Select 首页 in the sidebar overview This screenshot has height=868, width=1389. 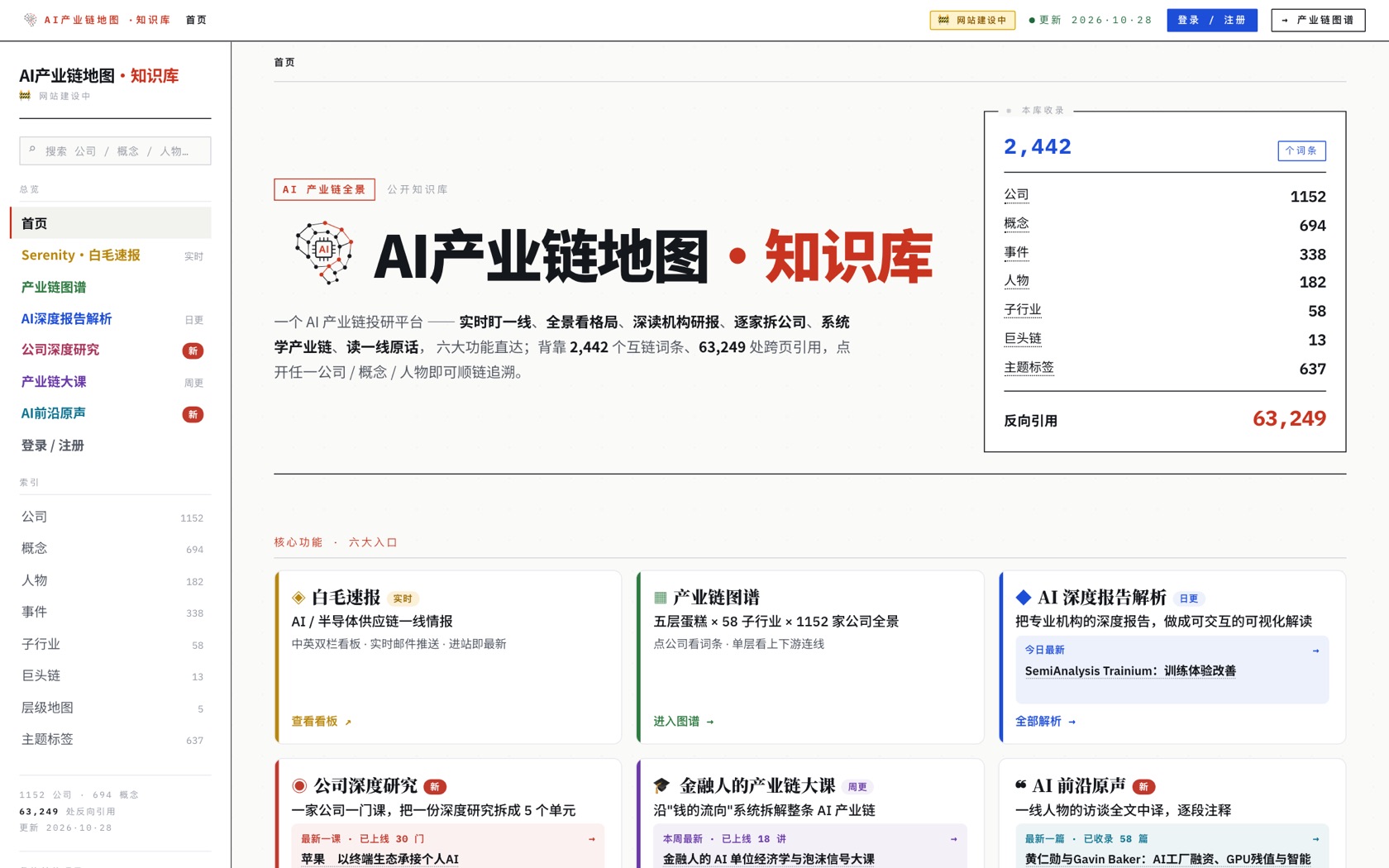click(x=111, y=223)
